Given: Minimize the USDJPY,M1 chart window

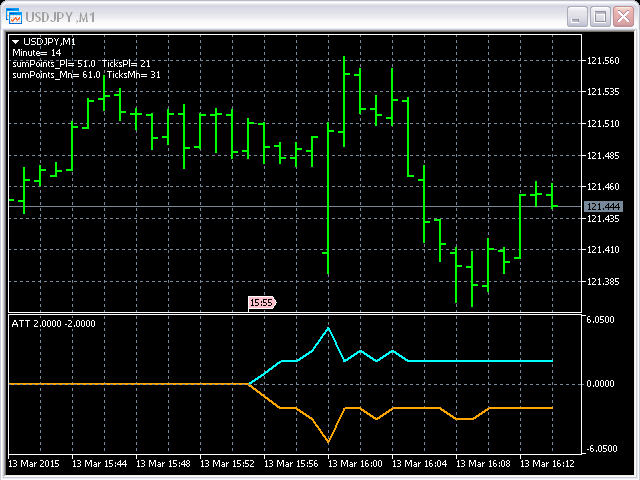Looking at the screenshot, I should (577, 16).
